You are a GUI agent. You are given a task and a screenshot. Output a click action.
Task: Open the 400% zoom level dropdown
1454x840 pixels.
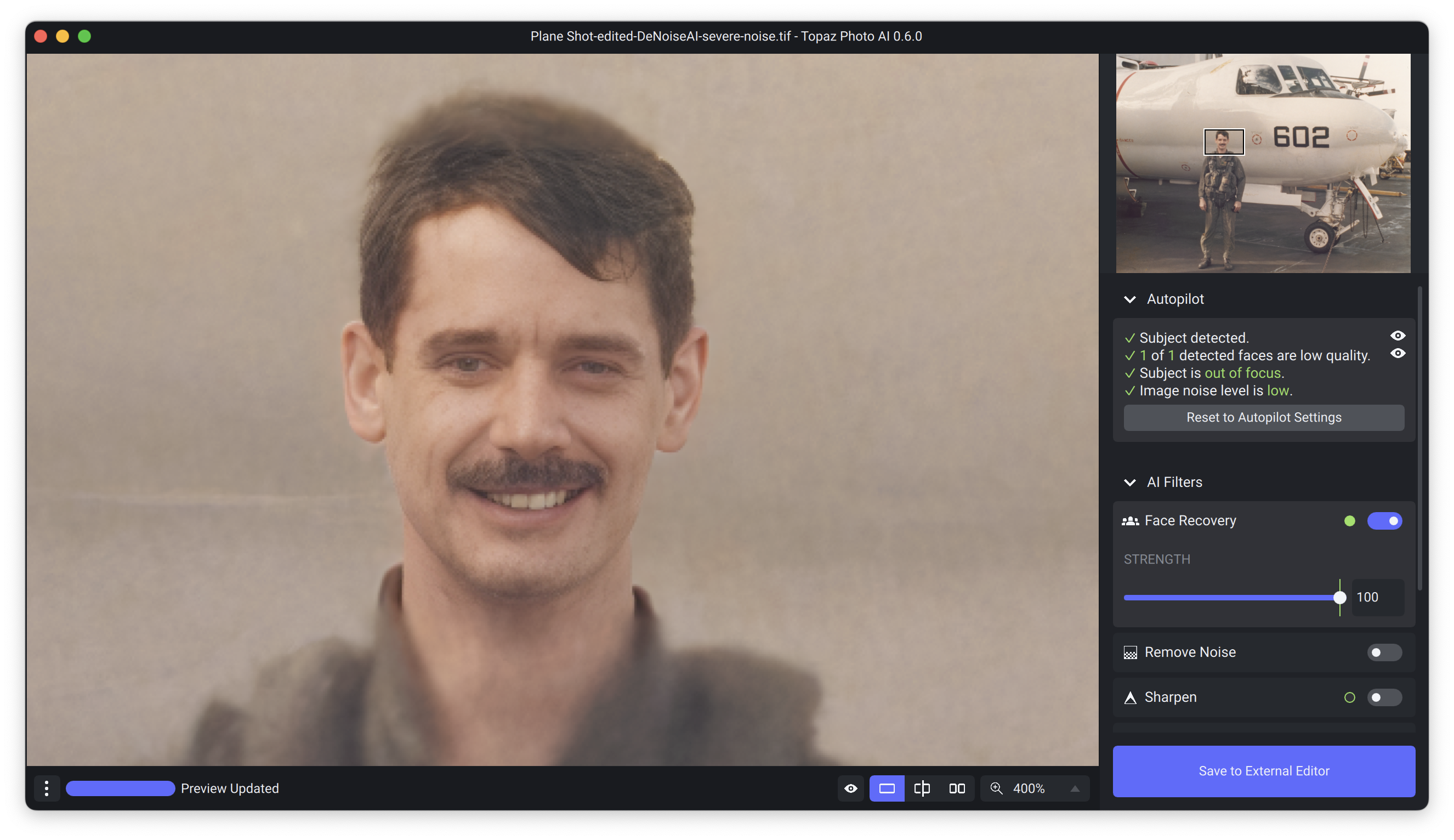pyautogui.click(x=1075, y=788)
